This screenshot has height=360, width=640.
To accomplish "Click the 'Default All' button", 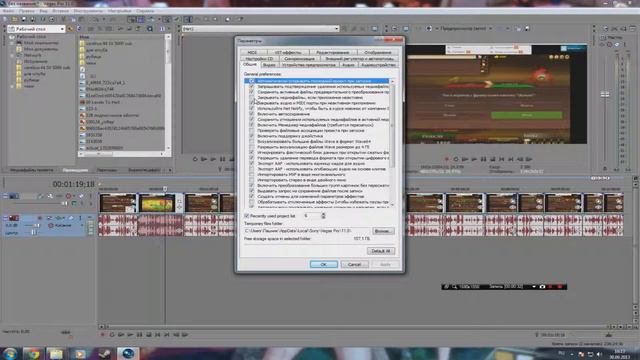I will [380, 251].
